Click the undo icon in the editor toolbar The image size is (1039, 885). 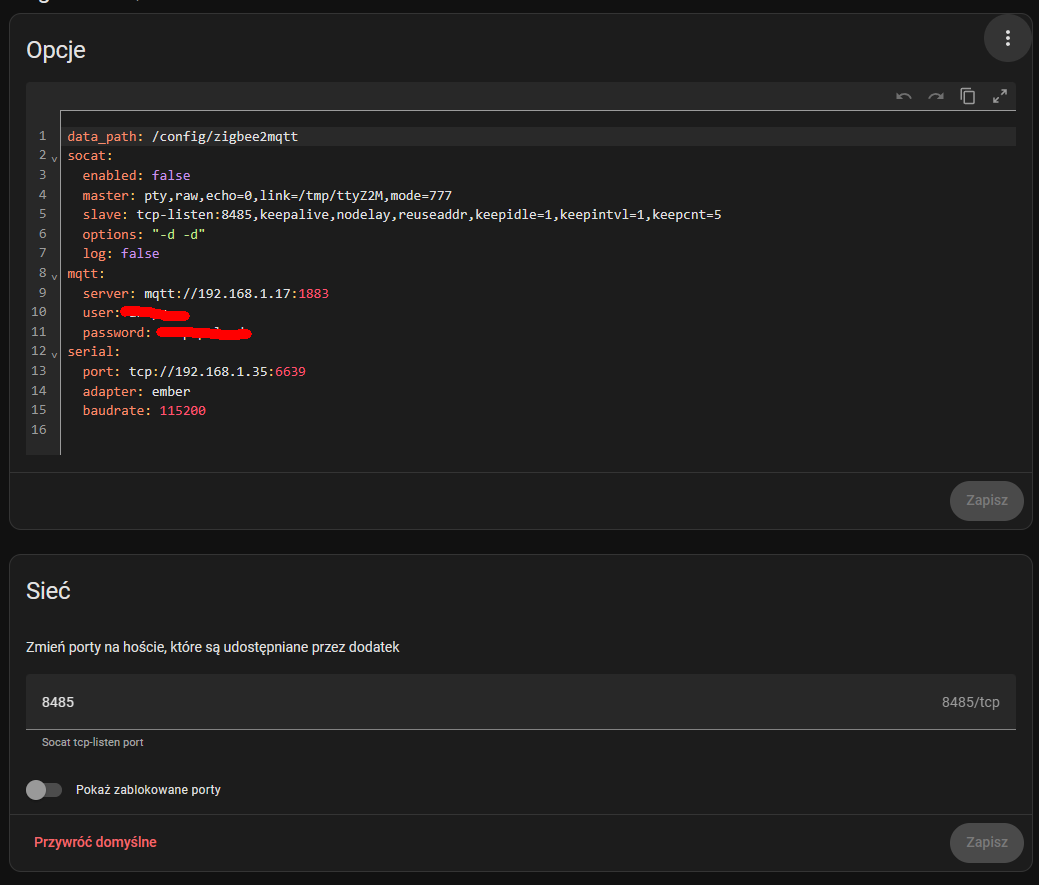tap(904, 96)
